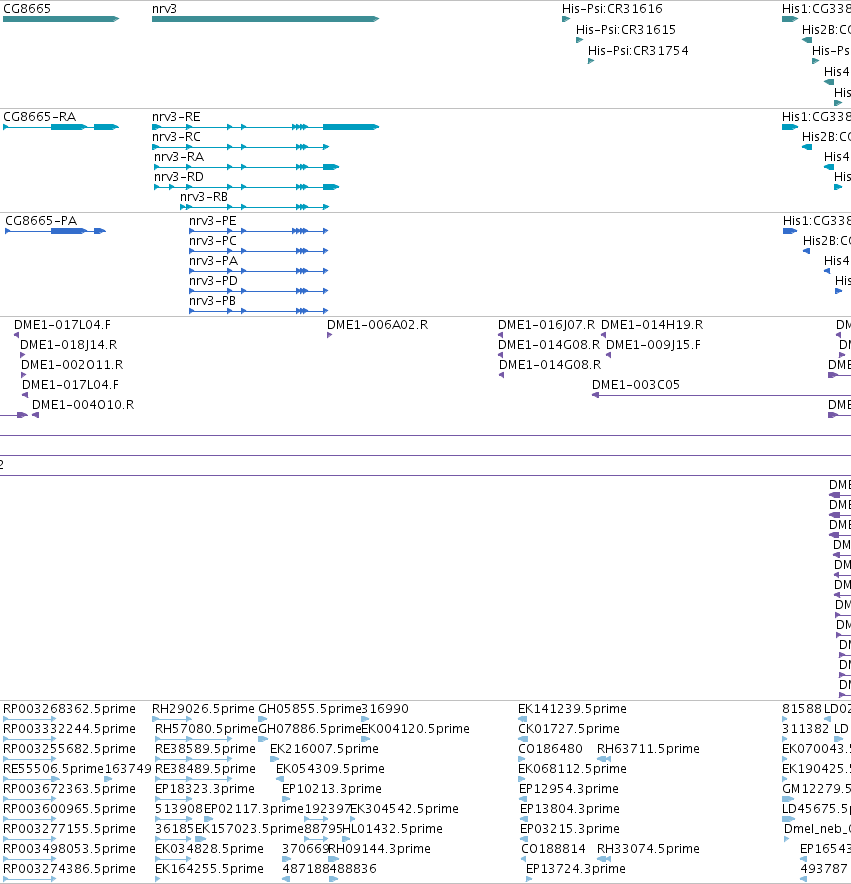Click the nrv3 gene bar in the top track
The image size is (851, 884).
[x=266, y=19]
